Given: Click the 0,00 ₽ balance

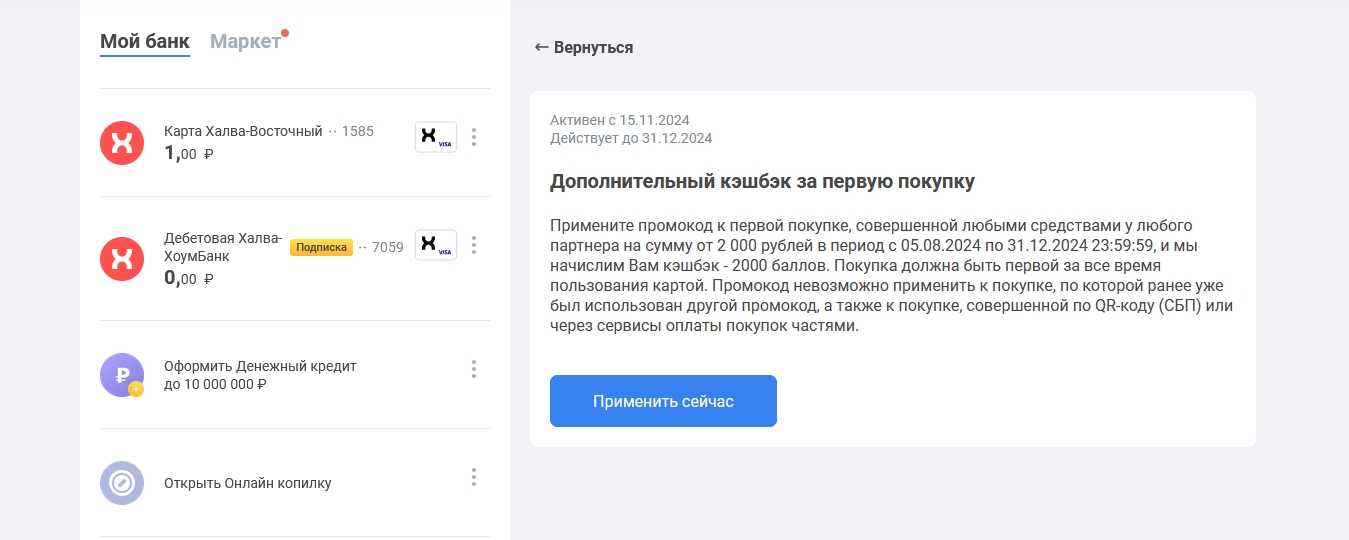Looking at the screenshot, I should [x=189, y=278].
